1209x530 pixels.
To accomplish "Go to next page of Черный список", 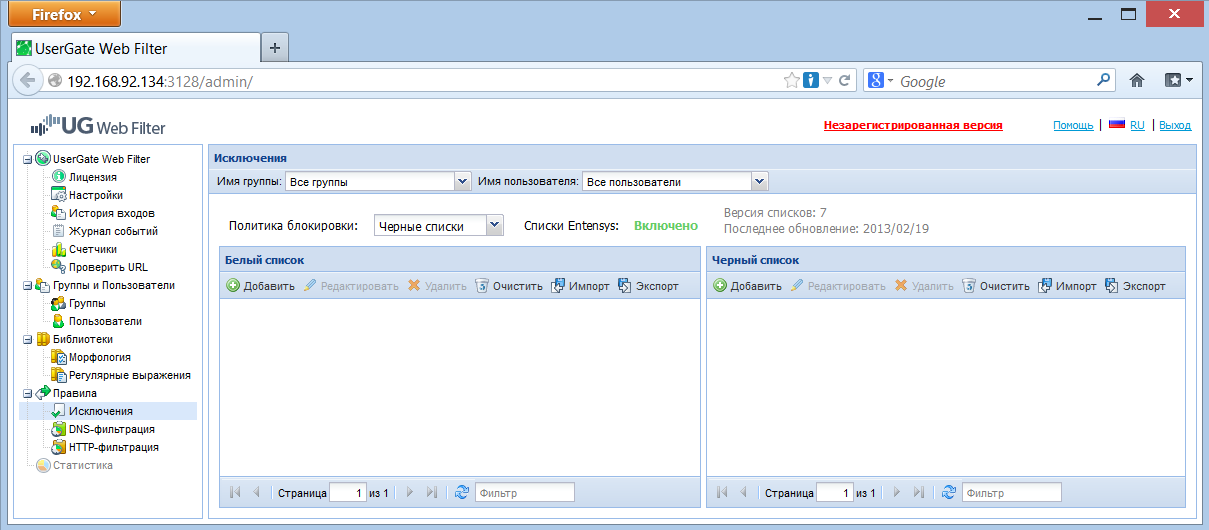I will pyautogui.click(x=897, y=492).
